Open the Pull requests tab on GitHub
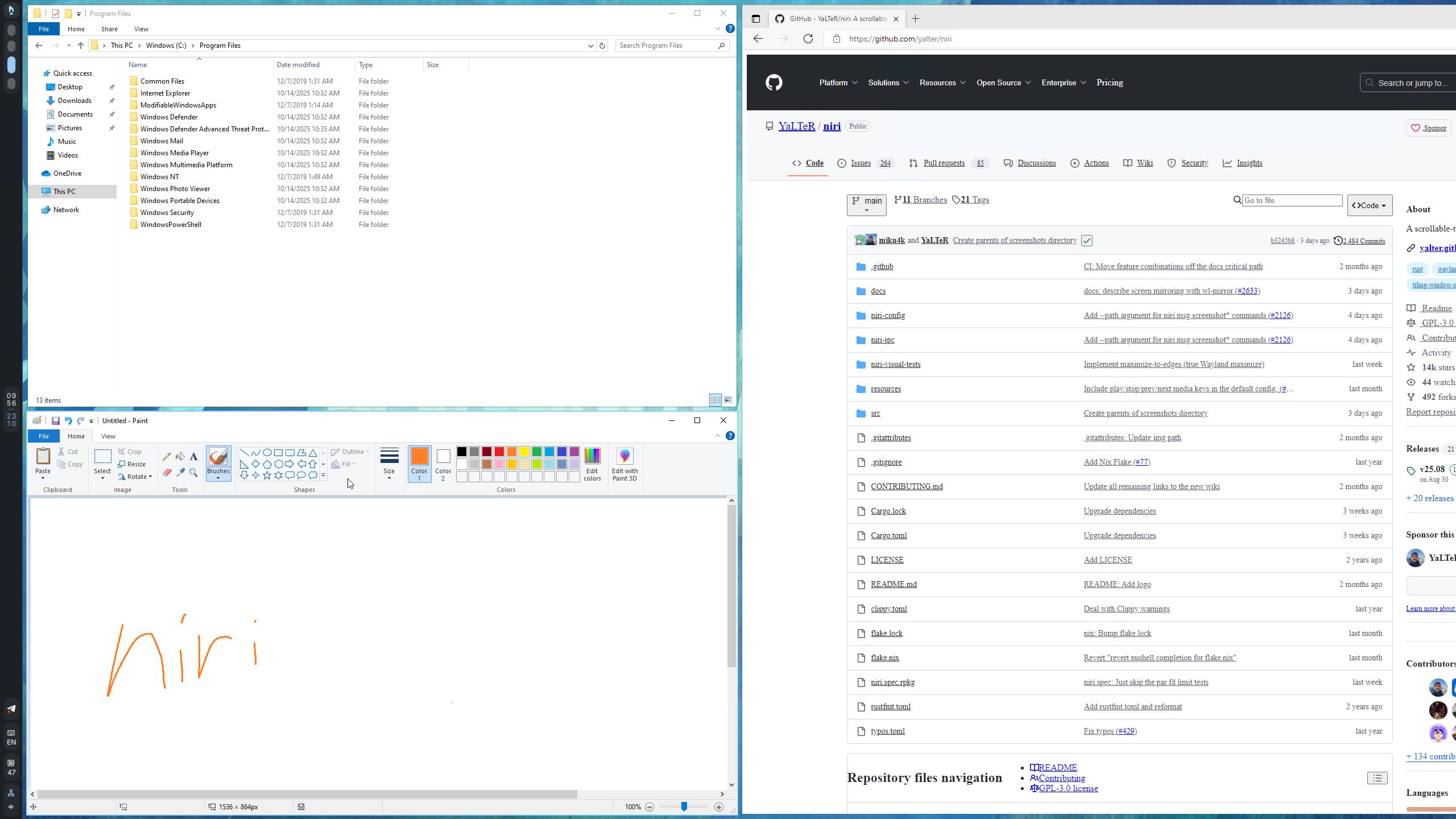The width and height of the screenshot is (1456, 819). 942,163
